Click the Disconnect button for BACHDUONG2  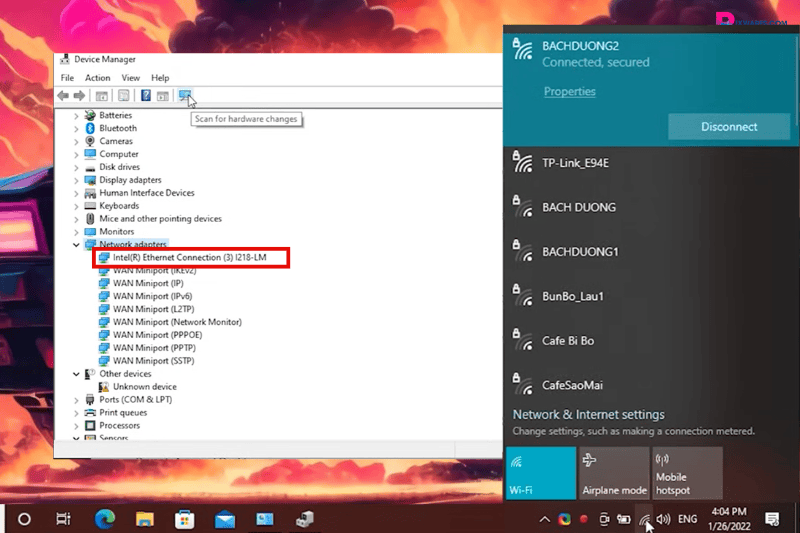[x=729, y=127]
